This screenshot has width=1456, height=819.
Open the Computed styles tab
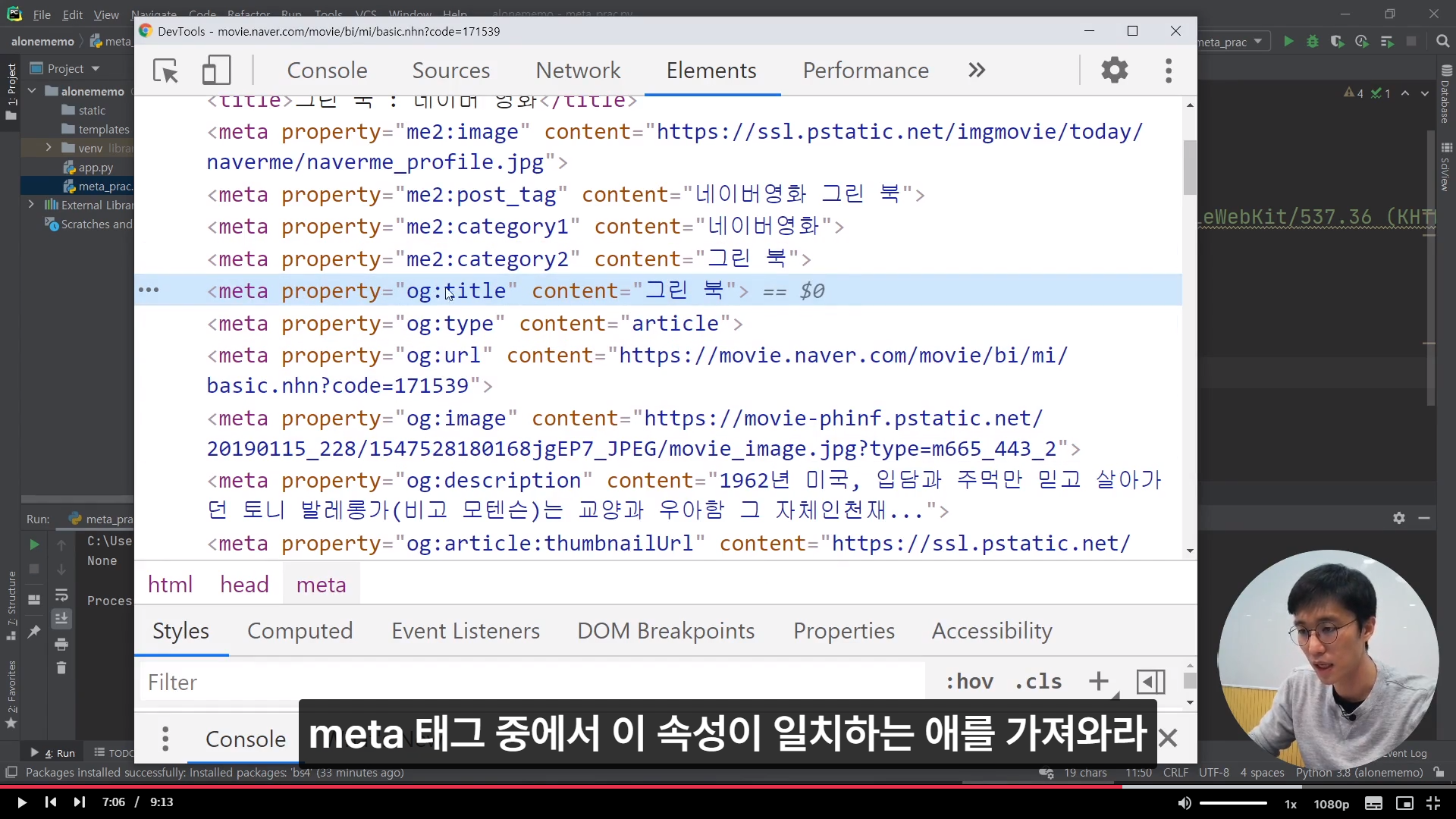(300, 631)
